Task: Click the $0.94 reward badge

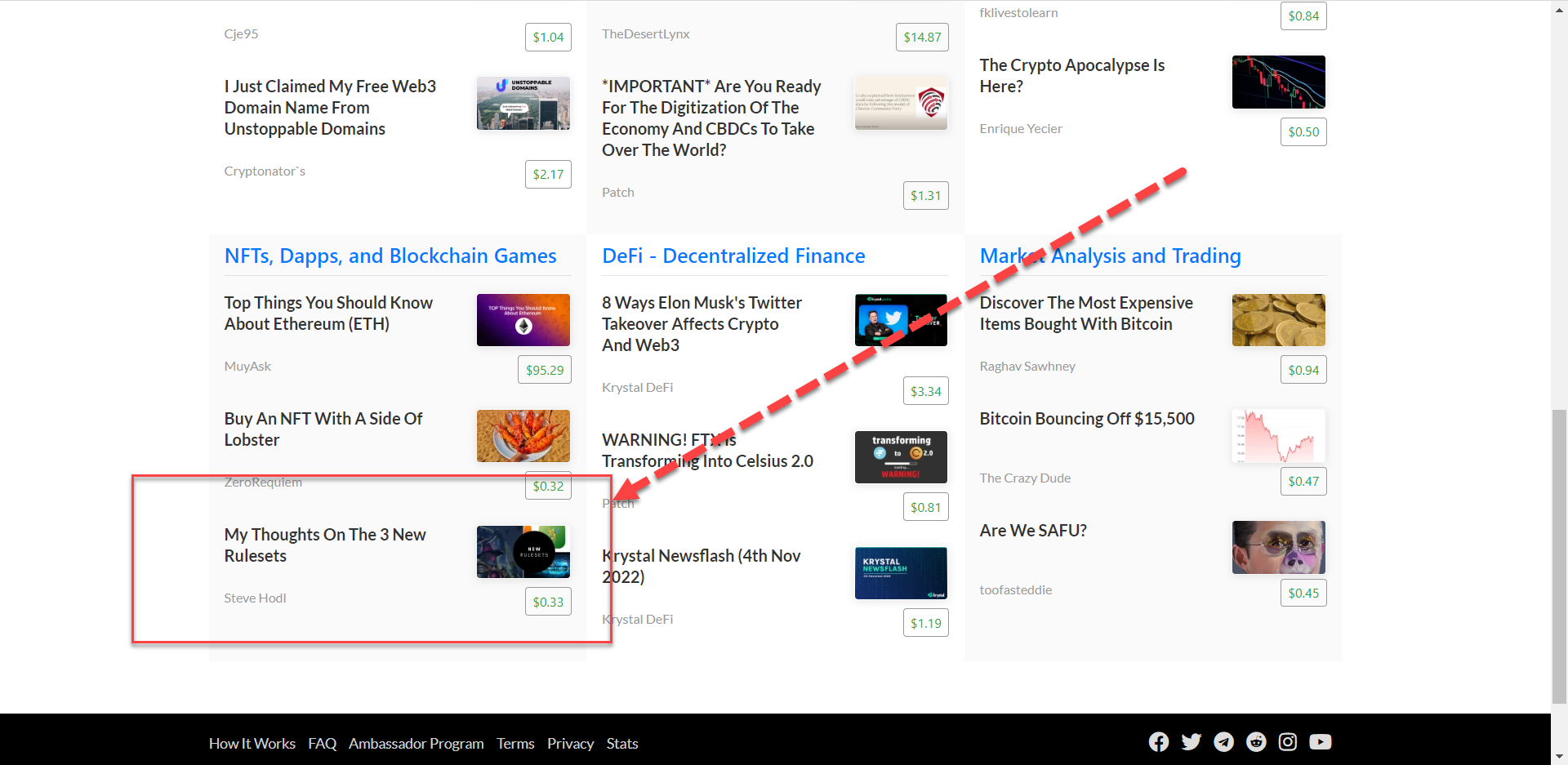Action: (x=1303, y=370)
